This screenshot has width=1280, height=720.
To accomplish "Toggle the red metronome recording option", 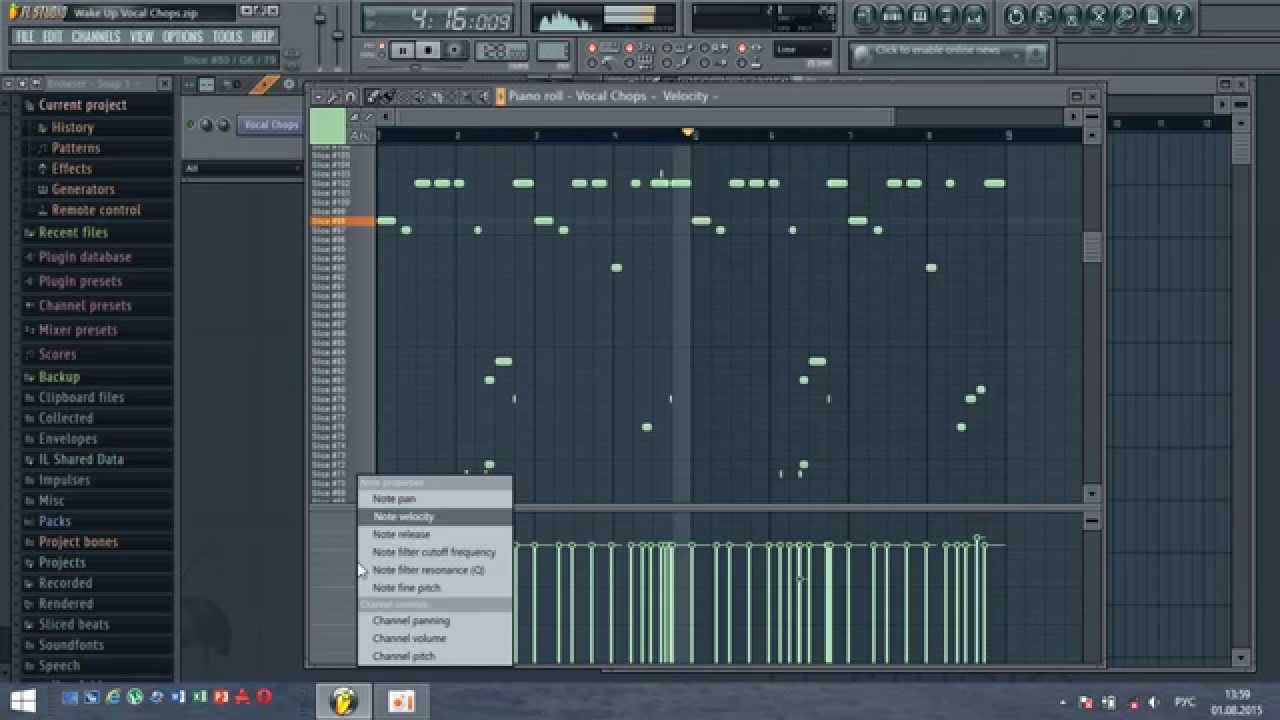I will (592, 48).
